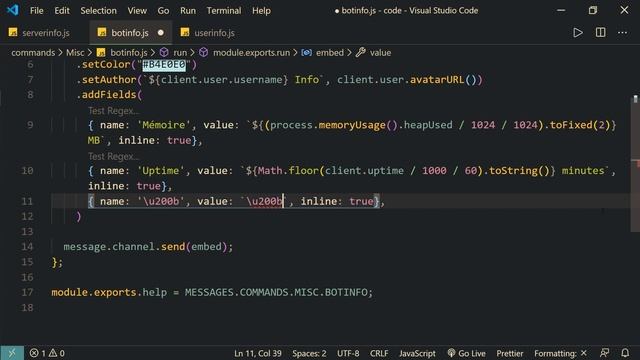Click the JS file icon in serverinfo.js tab

(13, 32)
